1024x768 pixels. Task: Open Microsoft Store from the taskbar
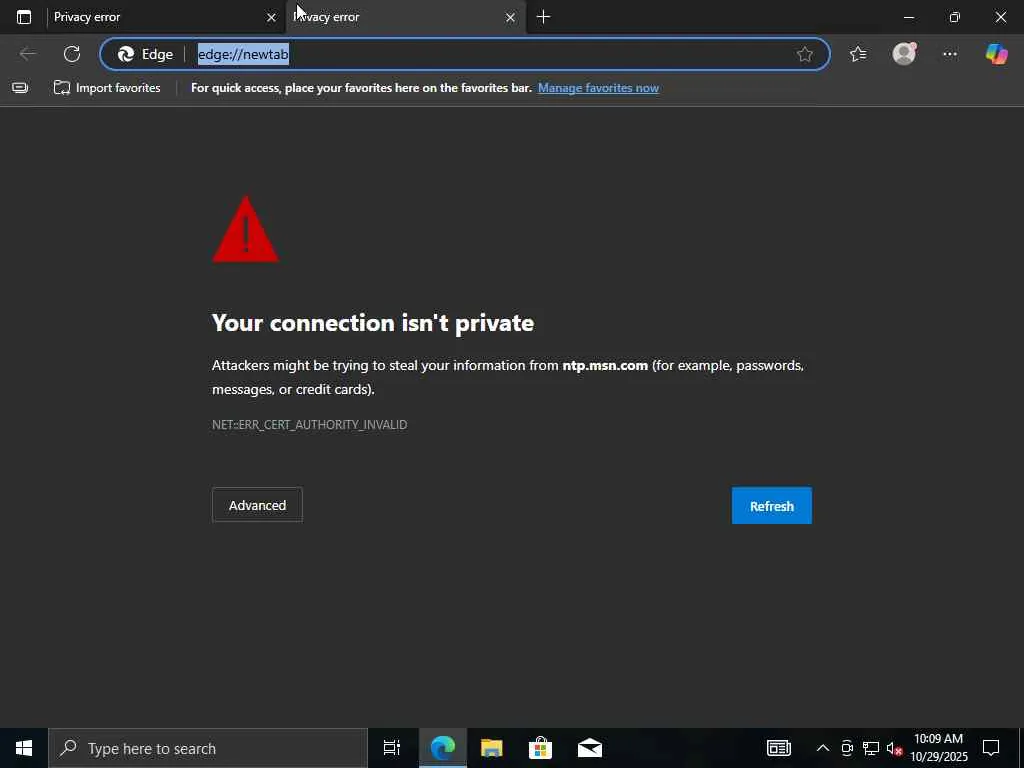pyautogui.click(x=540, y=748)
